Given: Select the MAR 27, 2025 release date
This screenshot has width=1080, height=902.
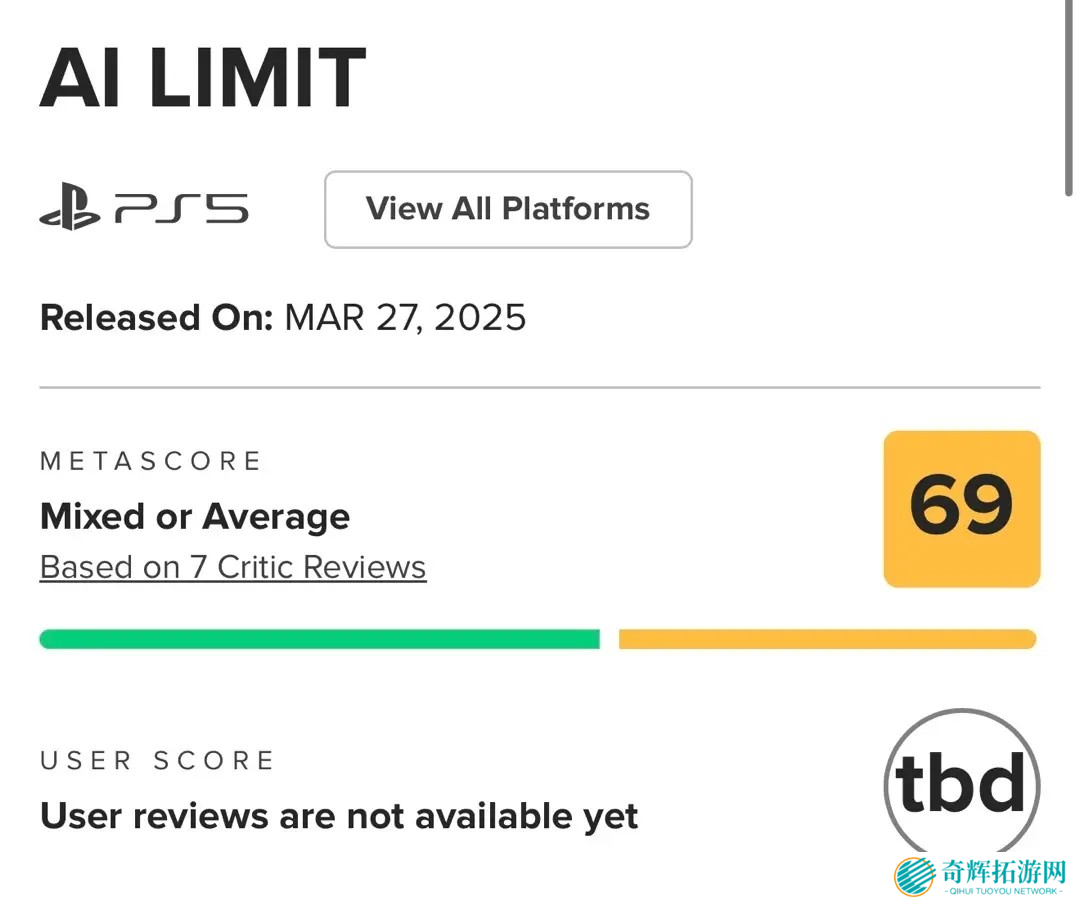Looking at the screenshot, I should point(405,318).
